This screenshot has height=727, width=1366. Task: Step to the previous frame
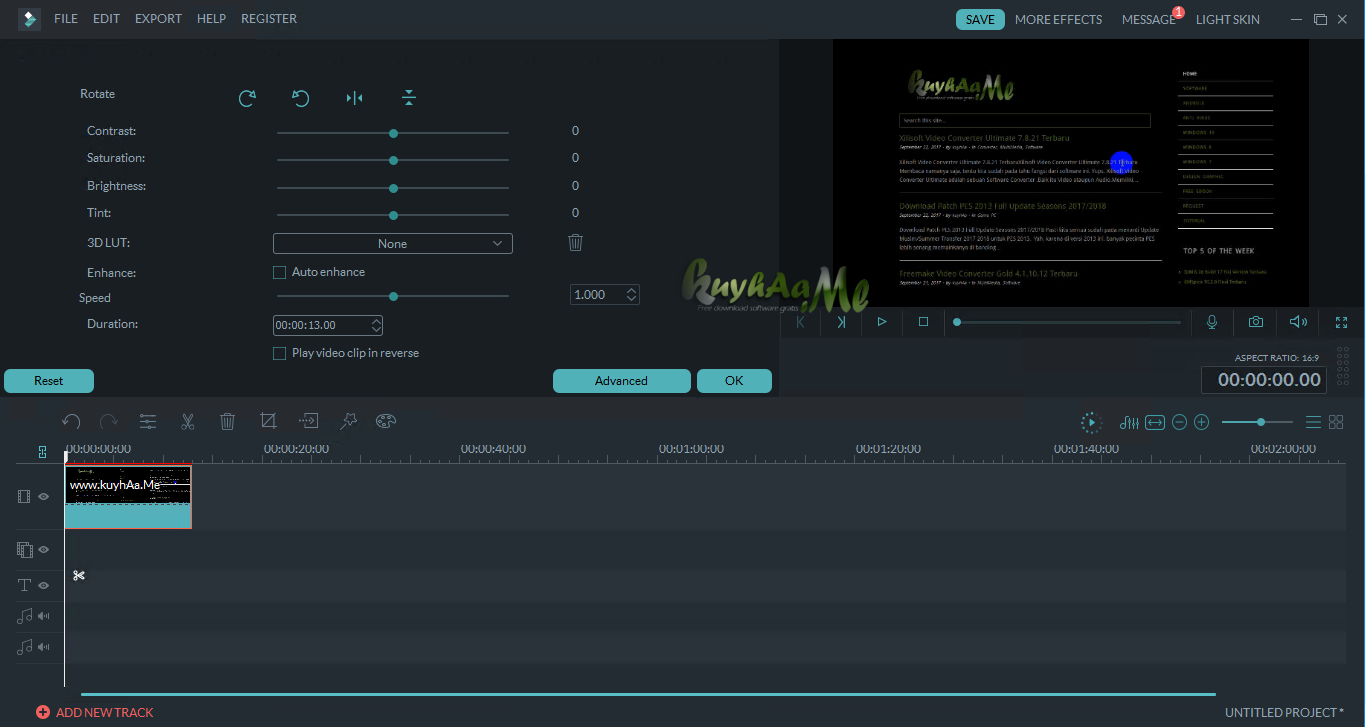point(800,322)
